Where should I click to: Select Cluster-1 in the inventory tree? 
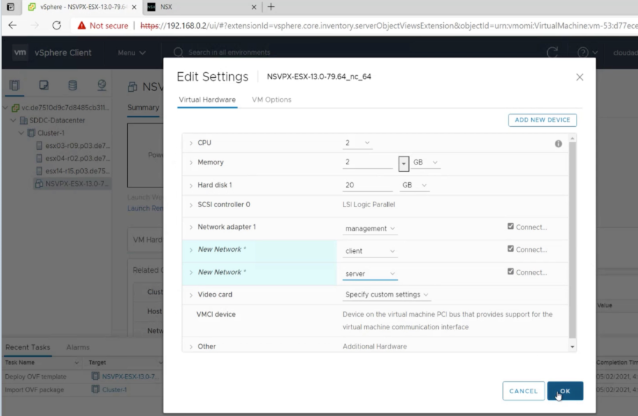pos(51,133)
